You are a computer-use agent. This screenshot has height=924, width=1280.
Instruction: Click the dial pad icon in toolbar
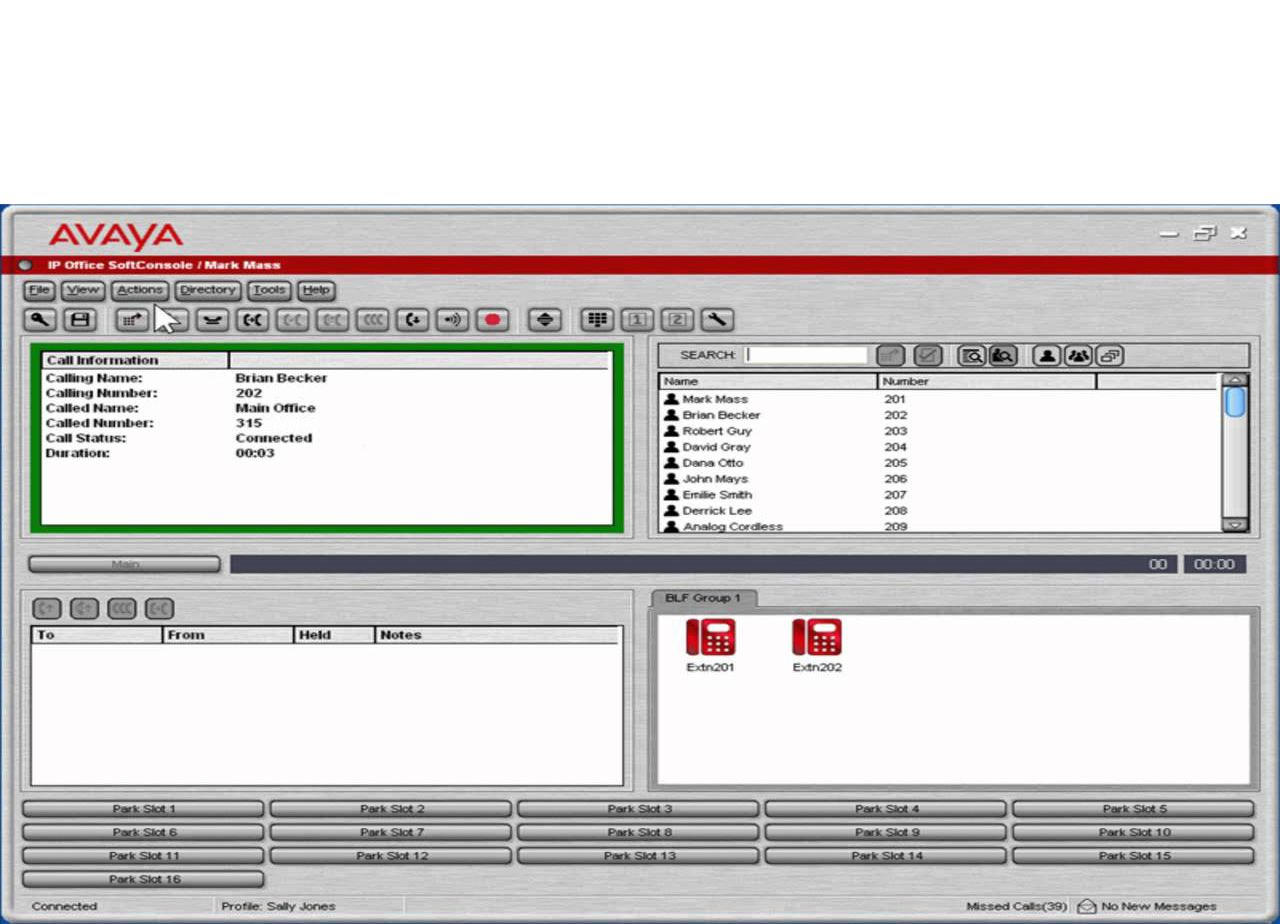point(598,320)
